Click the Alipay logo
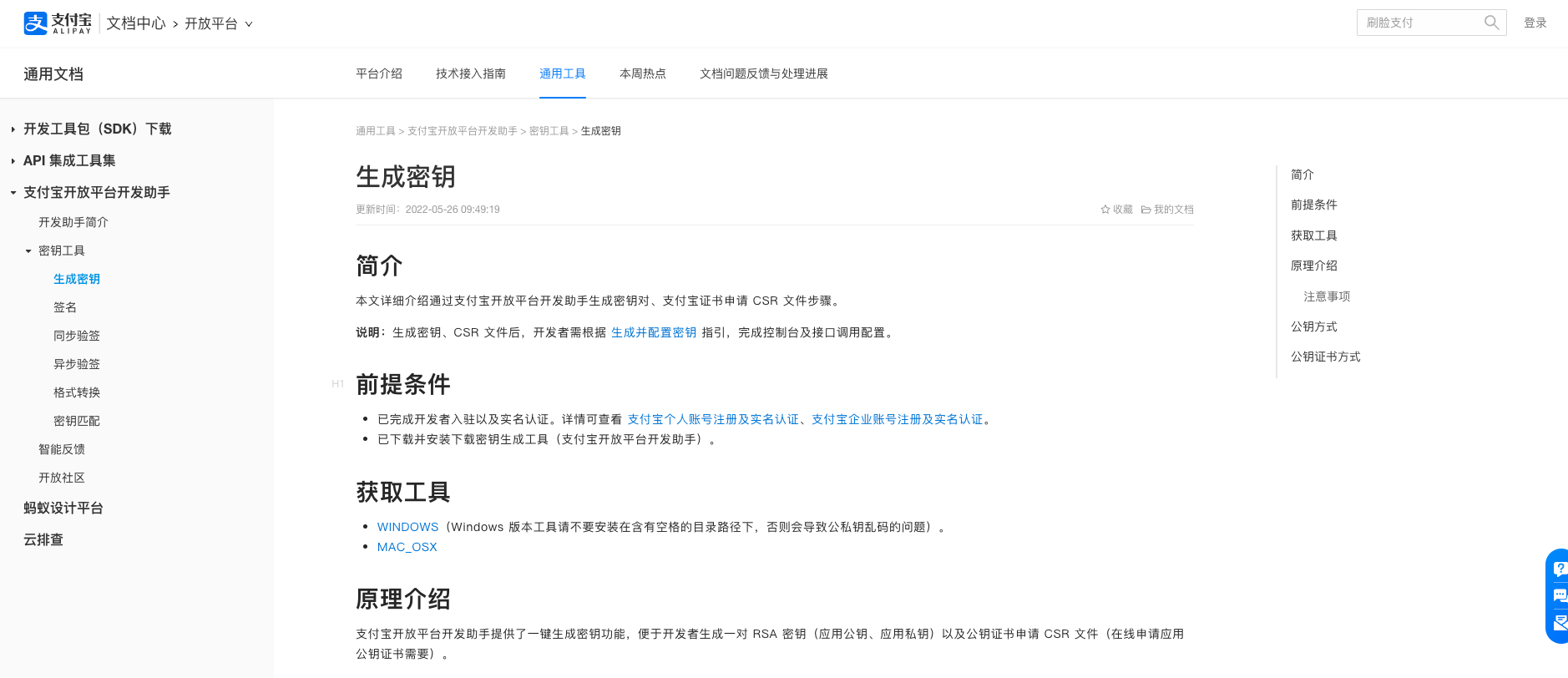 click(58, 23)
